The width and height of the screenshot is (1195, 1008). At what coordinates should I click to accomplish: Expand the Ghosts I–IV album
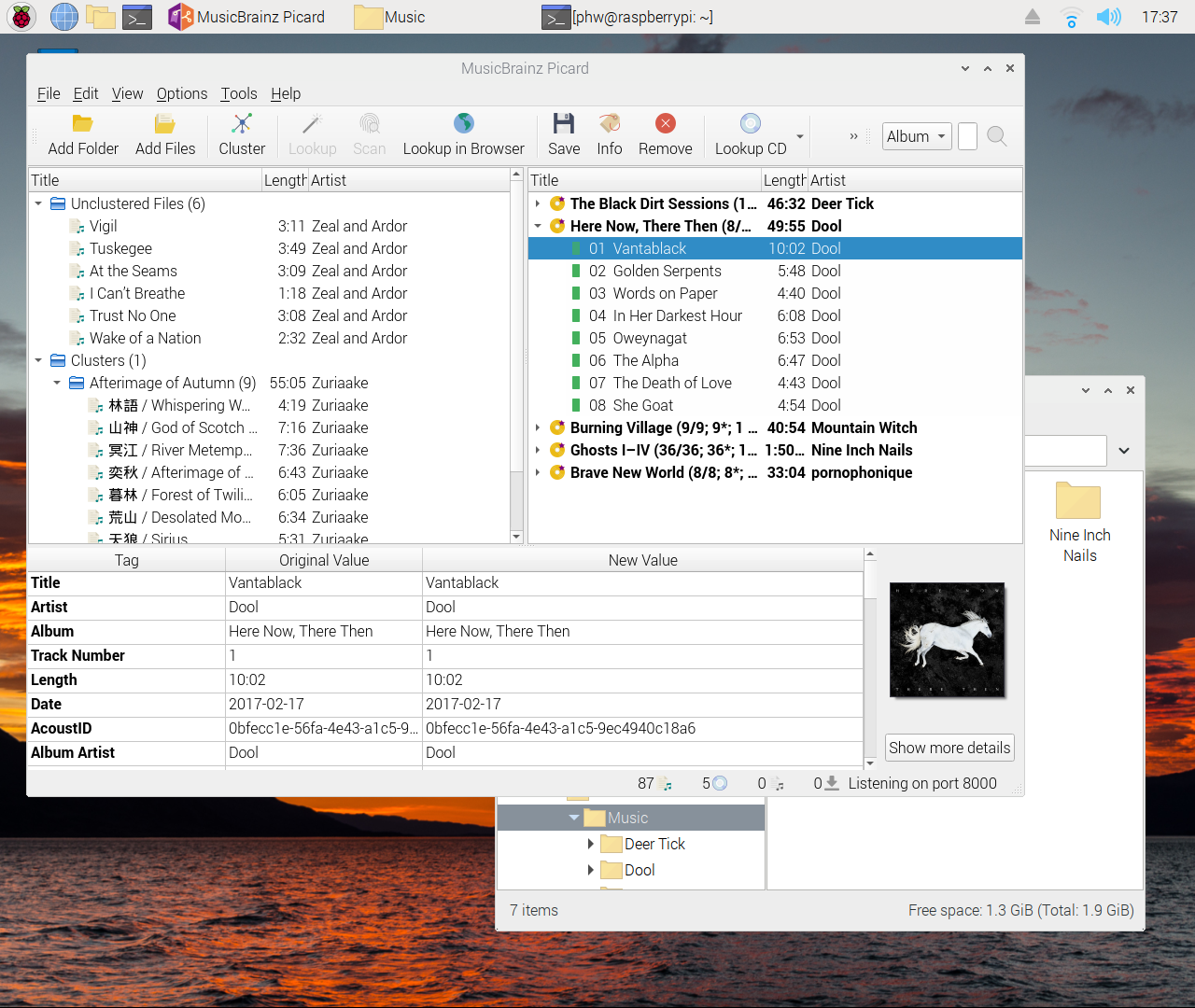coord(538,450)
